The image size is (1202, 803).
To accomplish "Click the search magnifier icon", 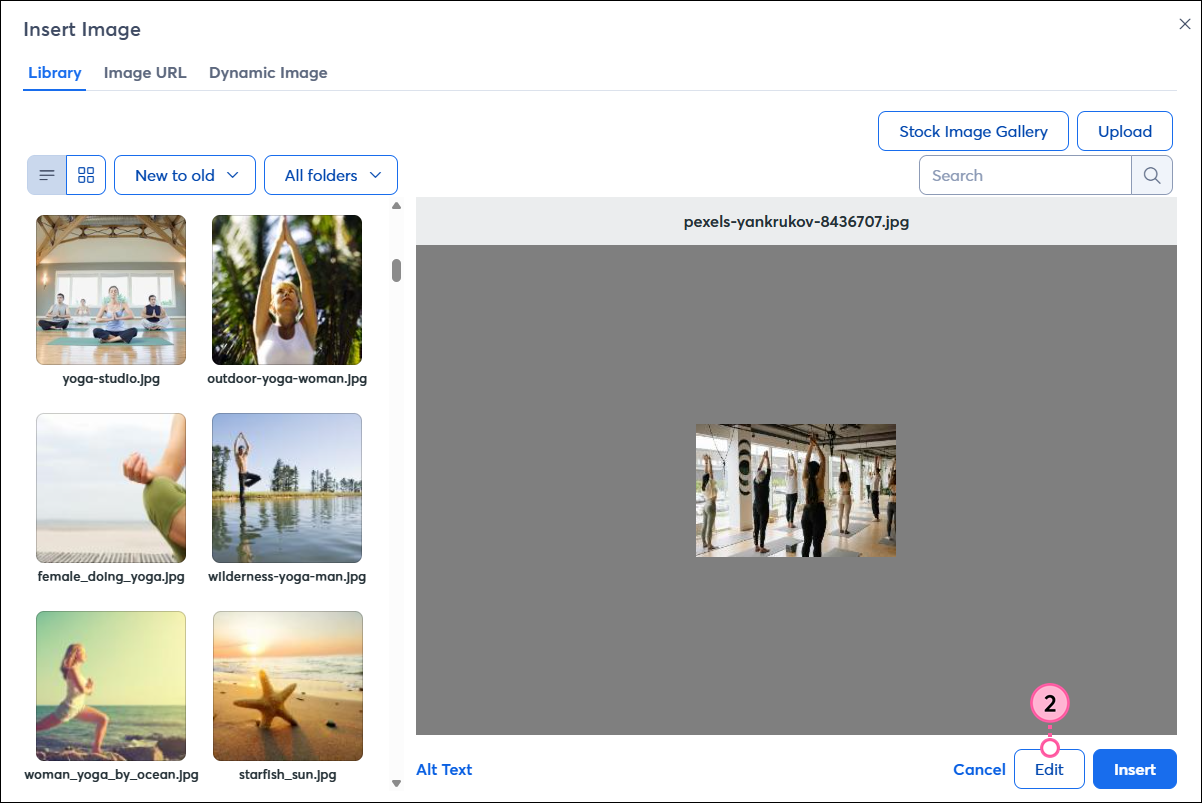I will click(x=1151, y=175).
